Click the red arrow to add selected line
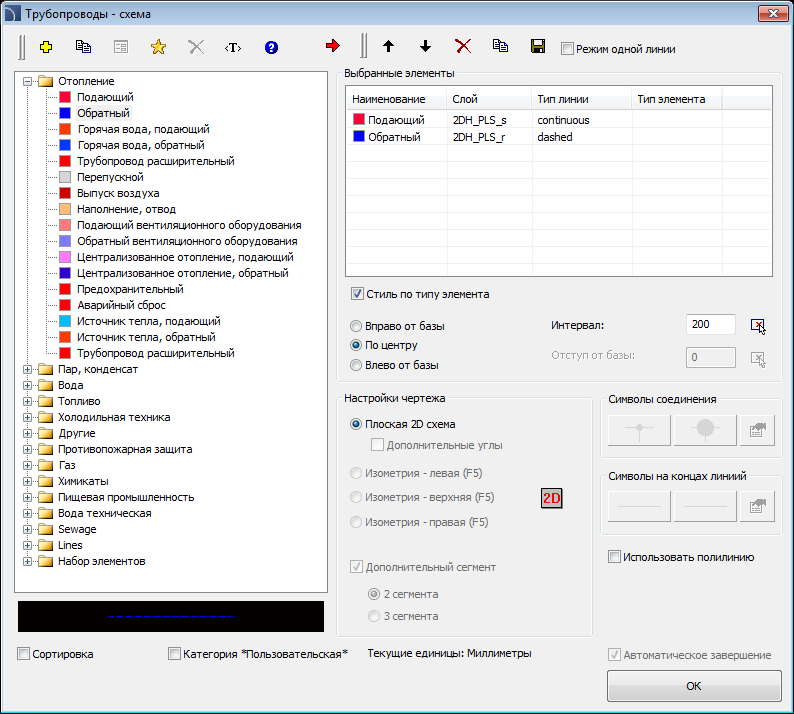 coord(333,46)
